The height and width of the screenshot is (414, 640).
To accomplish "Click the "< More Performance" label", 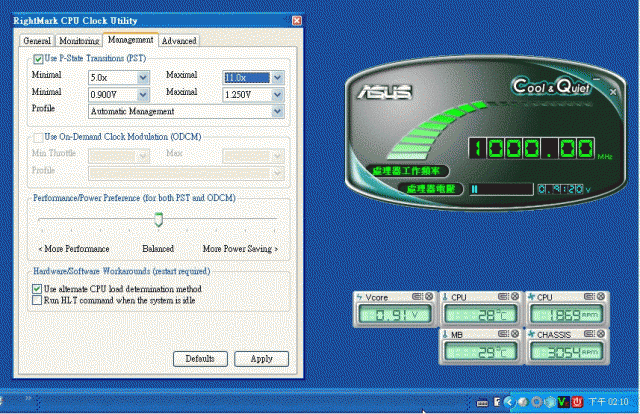I will coord(73,249).
